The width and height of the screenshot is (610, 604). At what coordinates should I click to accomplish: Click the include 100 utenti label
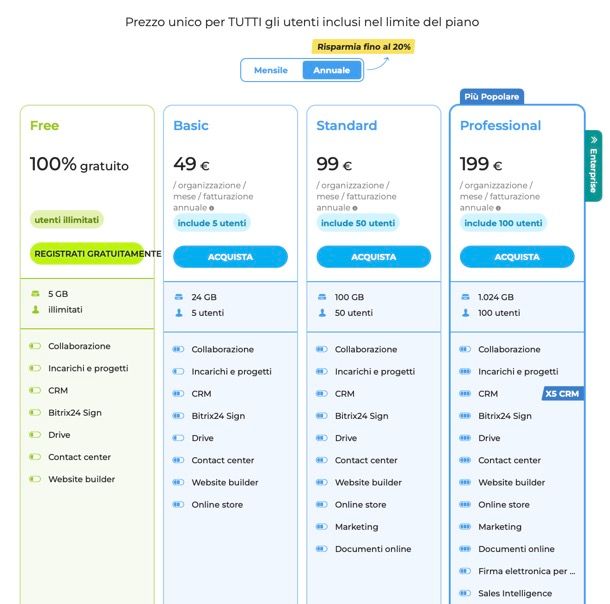tap(503, 223)
